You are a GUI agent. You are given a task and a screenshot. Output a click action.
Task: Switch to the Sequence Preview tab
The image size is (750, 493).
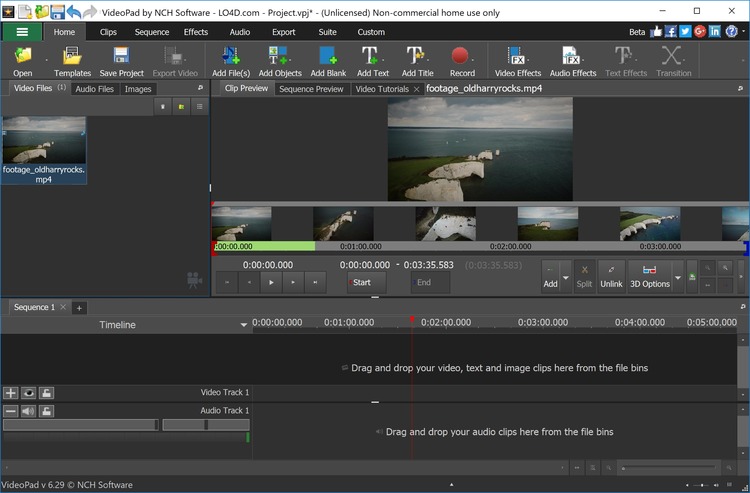coord(311,89)
